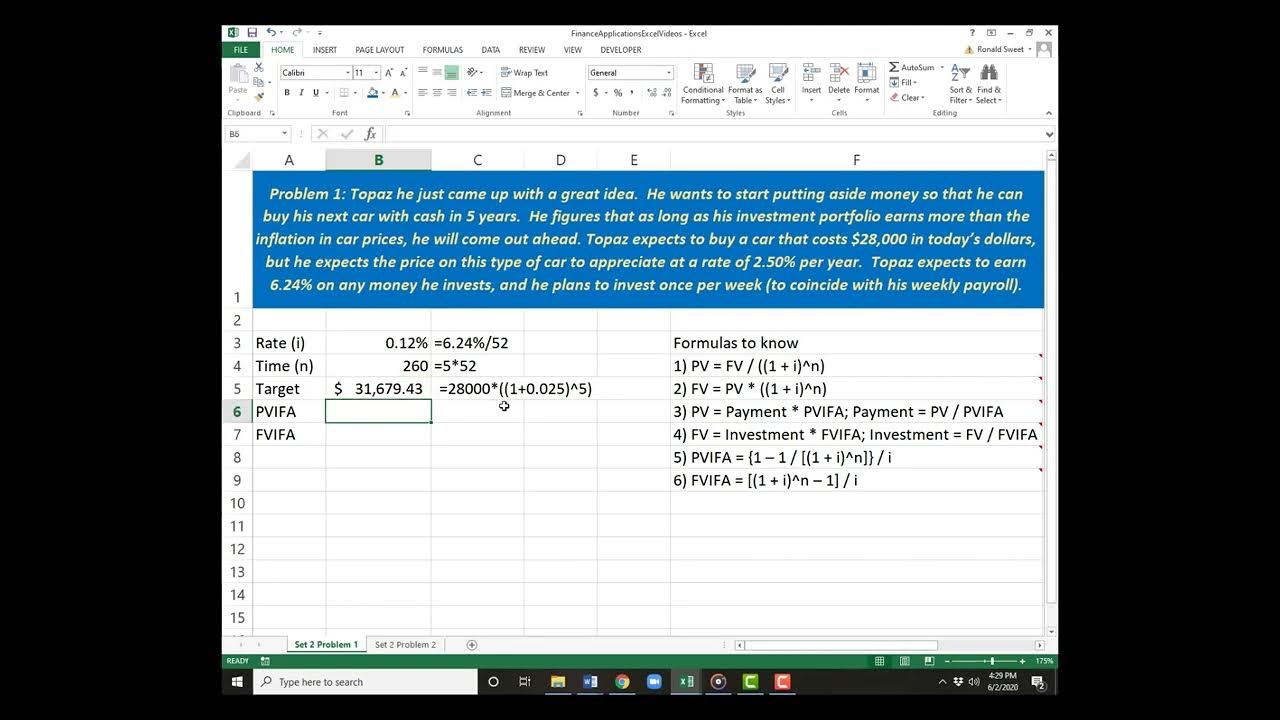The height and width of the screenshot is (720, 1280).
Task: Click the Percent Style icon
Action: (618, 92)
